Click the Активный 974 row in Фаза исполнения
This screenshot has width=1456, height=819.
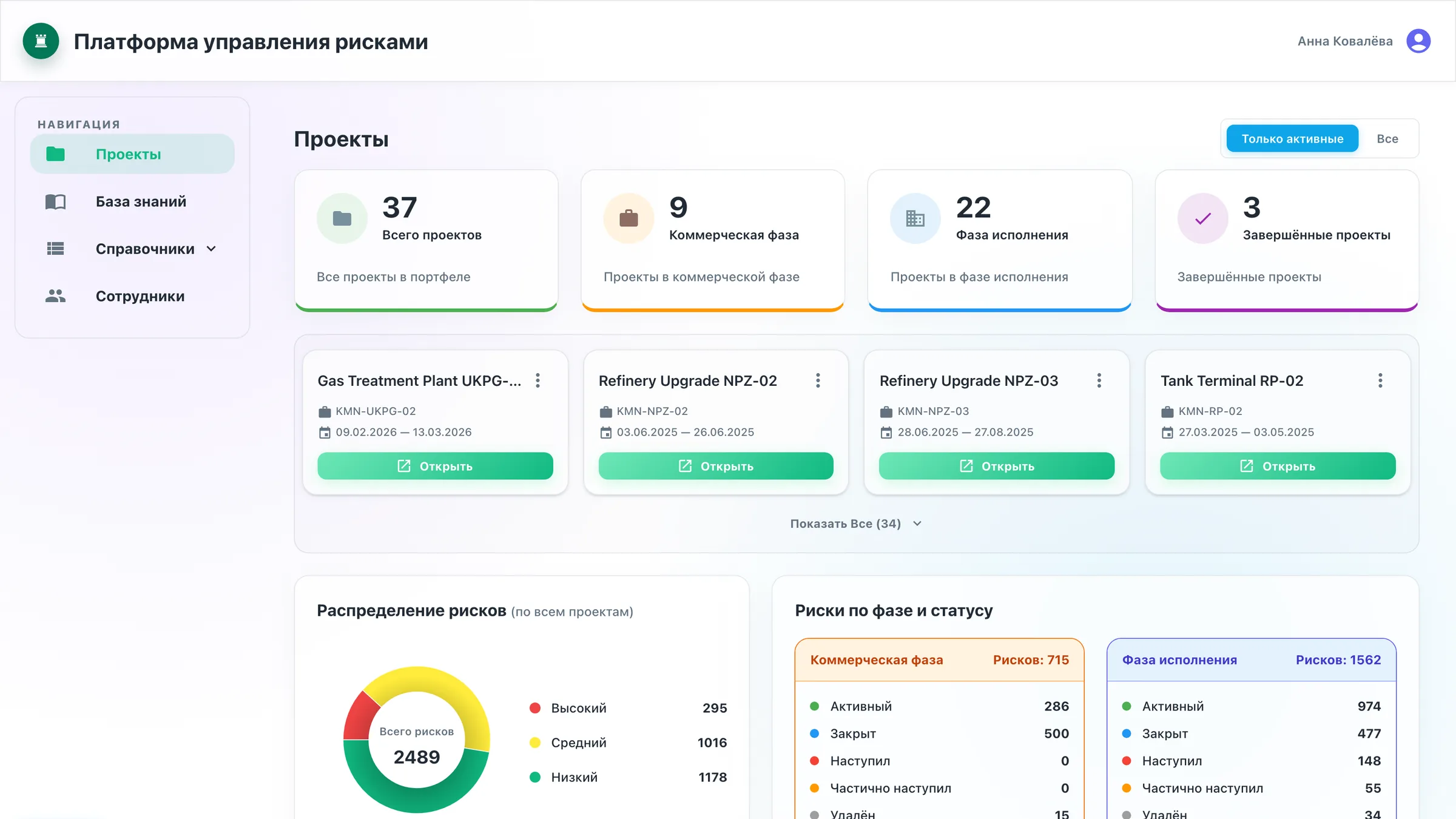point(1252,706)
